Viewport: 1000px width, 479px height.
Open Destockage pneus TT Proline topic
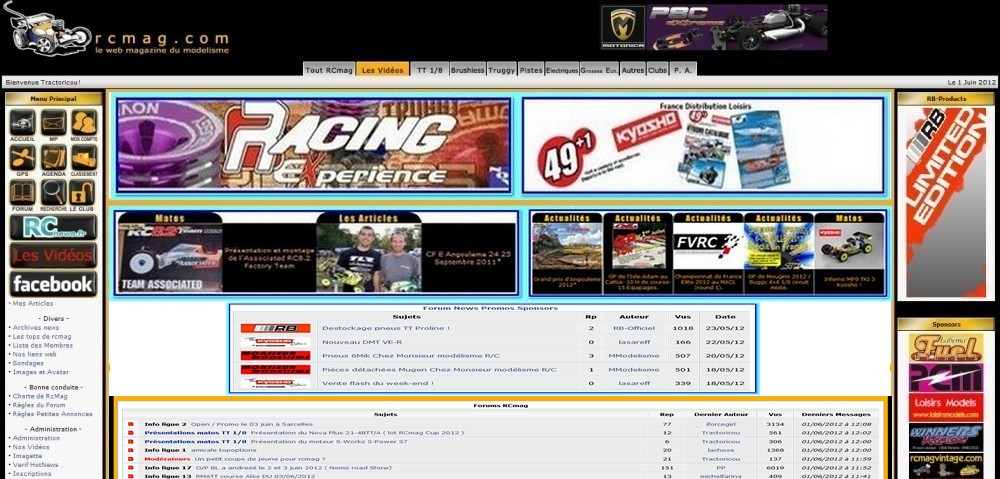coord(386,328)
